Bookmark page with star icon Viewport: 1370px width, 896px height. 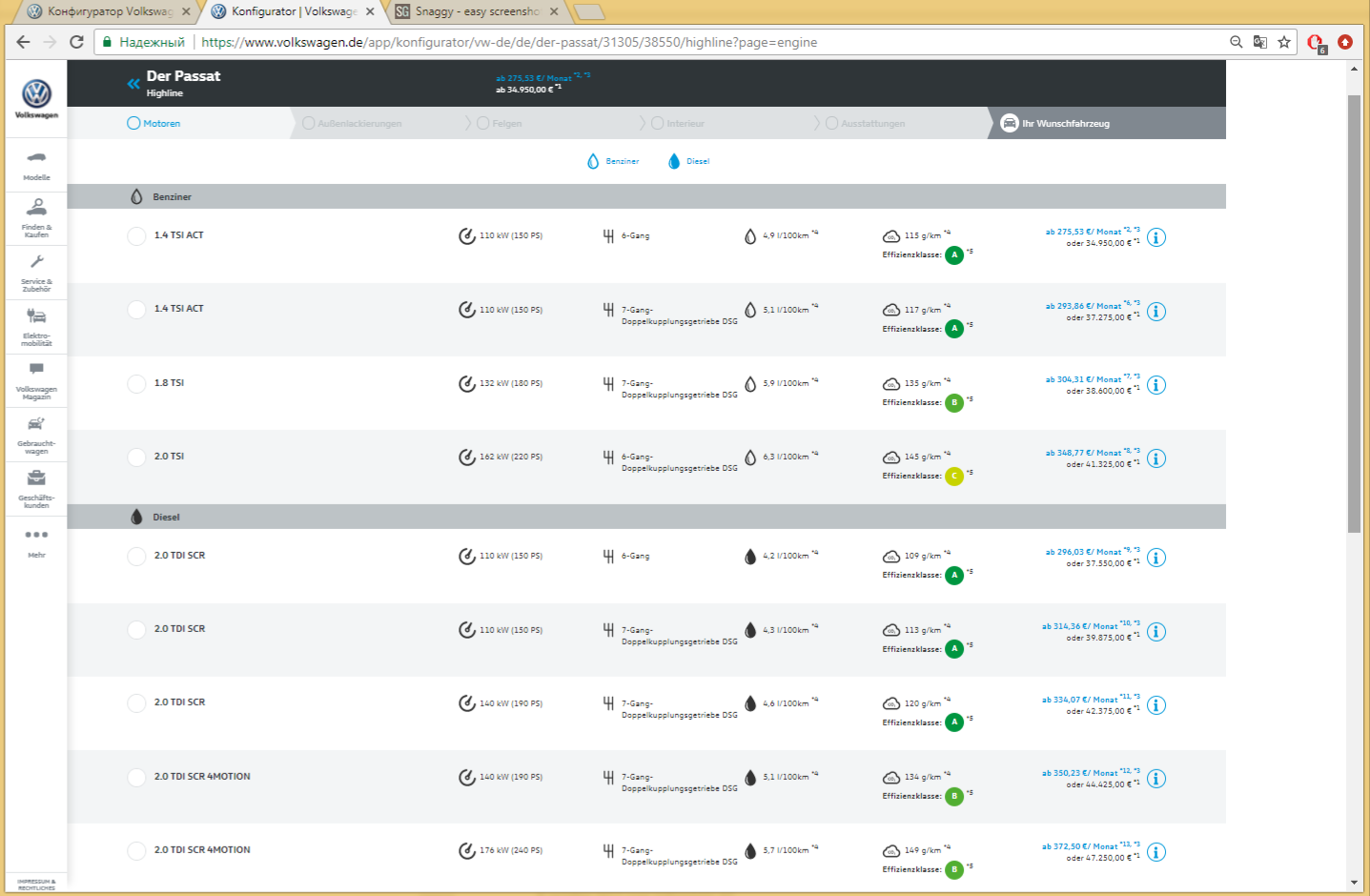[1284, 42]
